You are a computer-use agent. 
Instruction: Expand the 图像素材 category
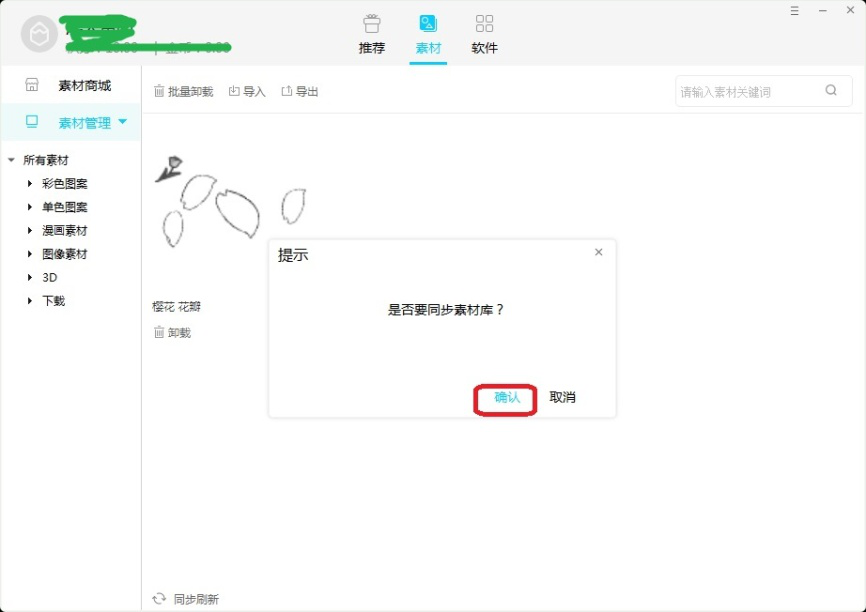(x=30, y=254)
